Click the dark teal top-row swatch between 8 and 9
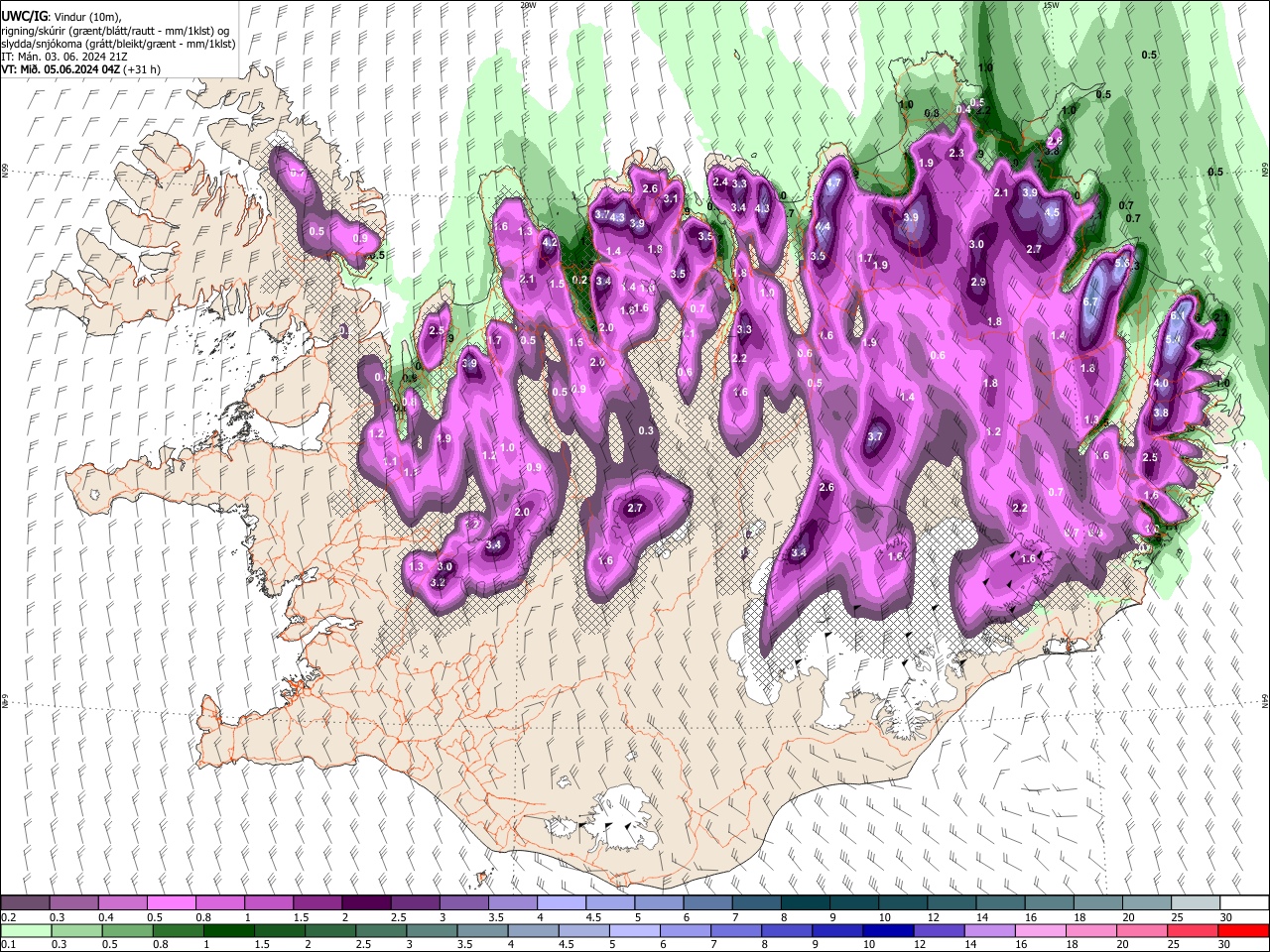Image resolution: width=1270 pixels, height=952 pixels. coord(805,903)
